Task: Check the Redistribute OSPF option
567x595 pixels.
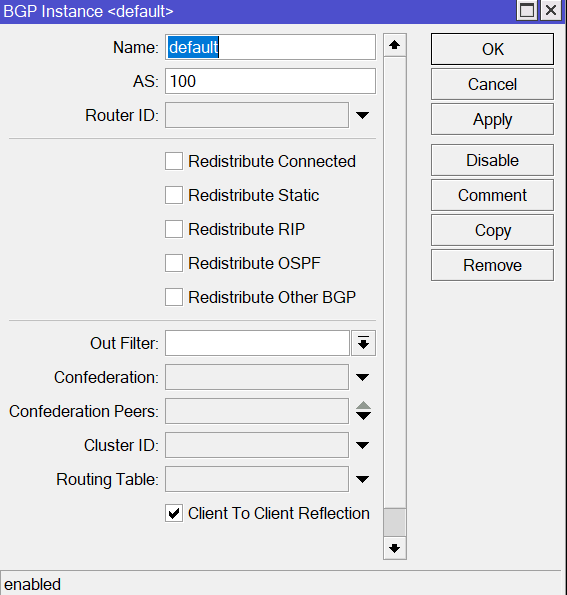Action: point(174,263)
